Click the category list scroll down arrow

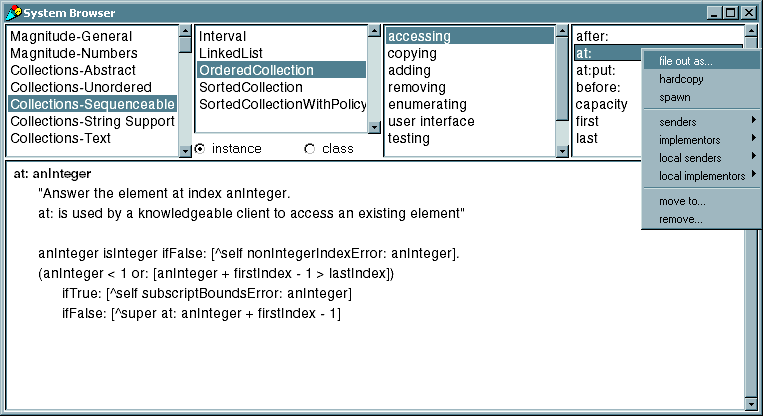(184, 150)
